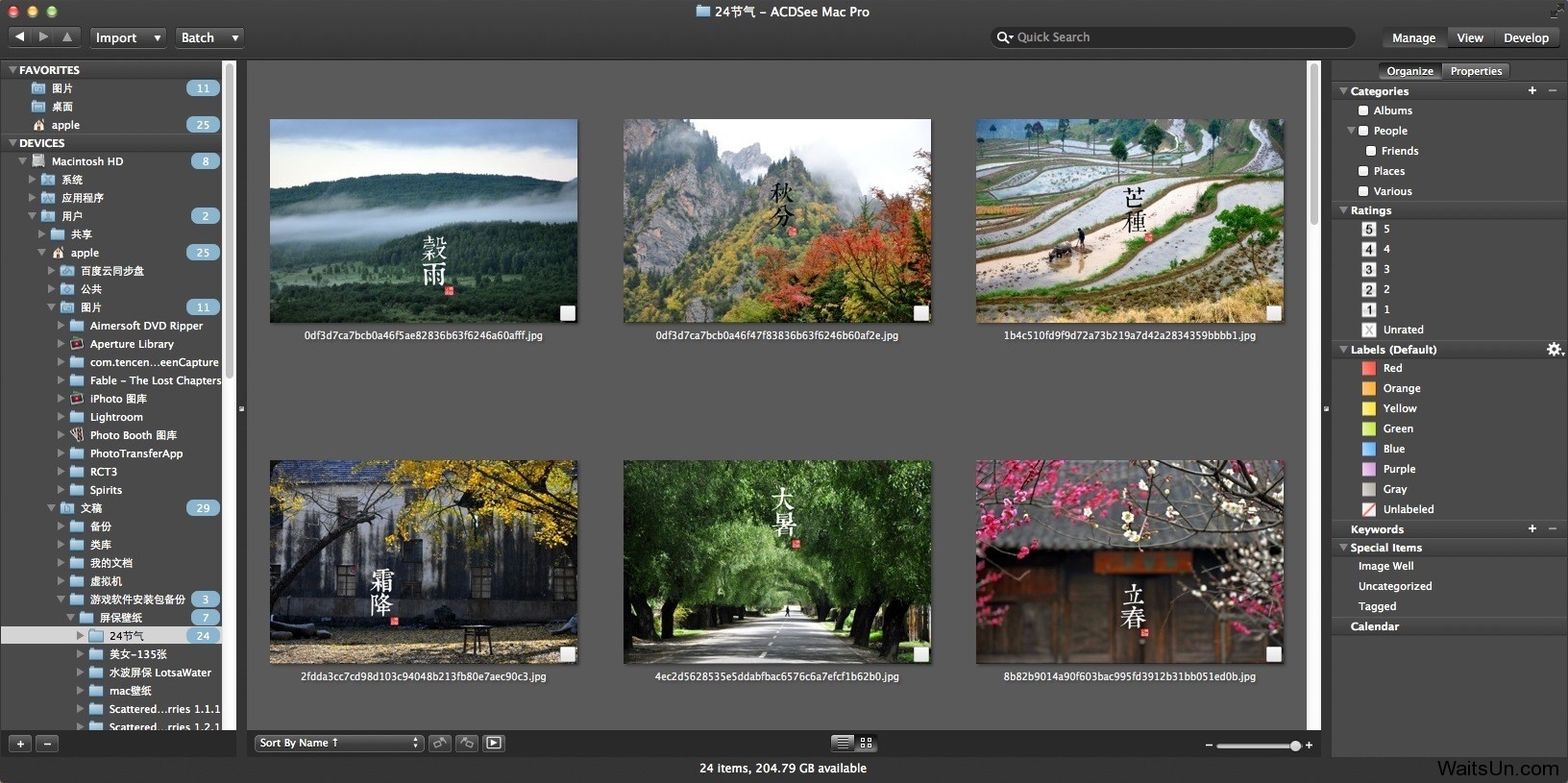Select the 霜降 thumbnail image

424,562
